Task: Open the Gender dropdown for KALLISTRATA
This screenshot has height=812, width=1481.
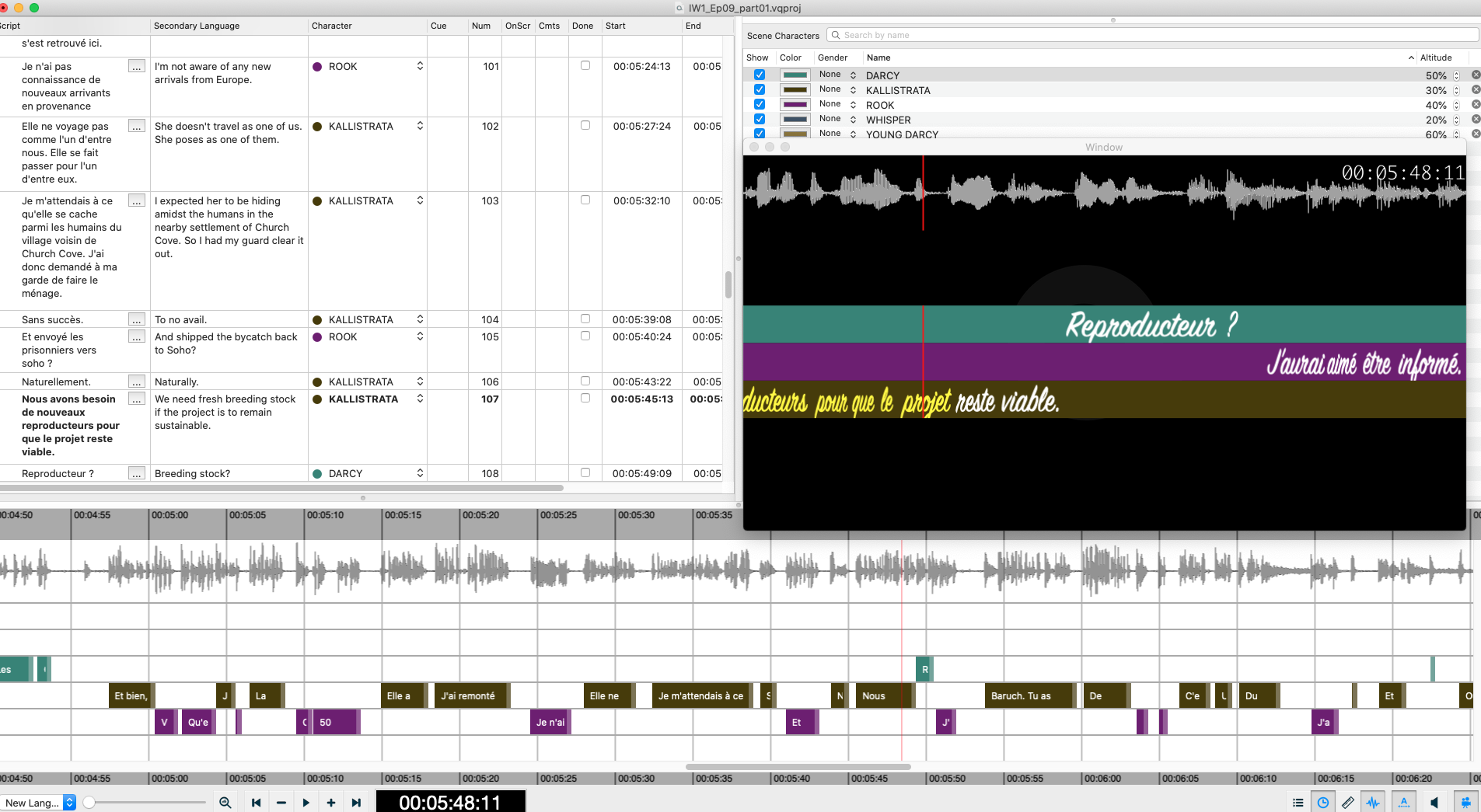Action: (x=853, y=90)
